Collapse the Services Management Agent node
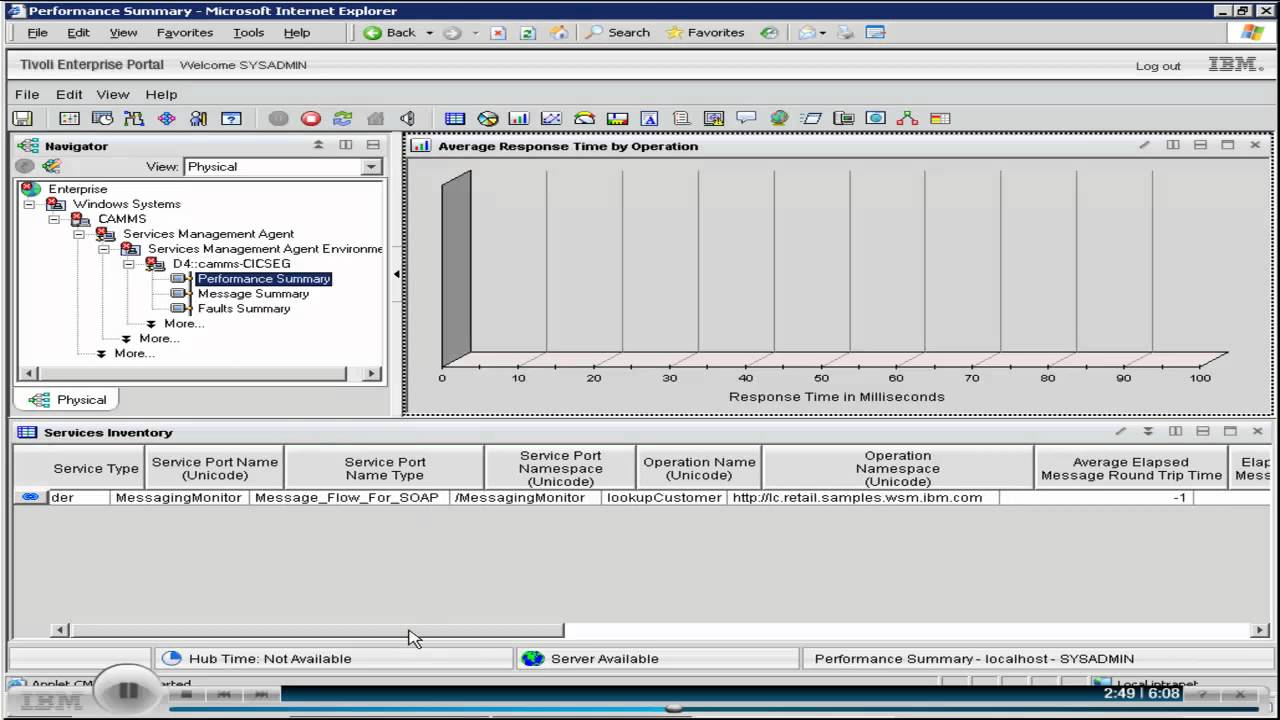This screenshot has width=1280, height=720. 79,234
